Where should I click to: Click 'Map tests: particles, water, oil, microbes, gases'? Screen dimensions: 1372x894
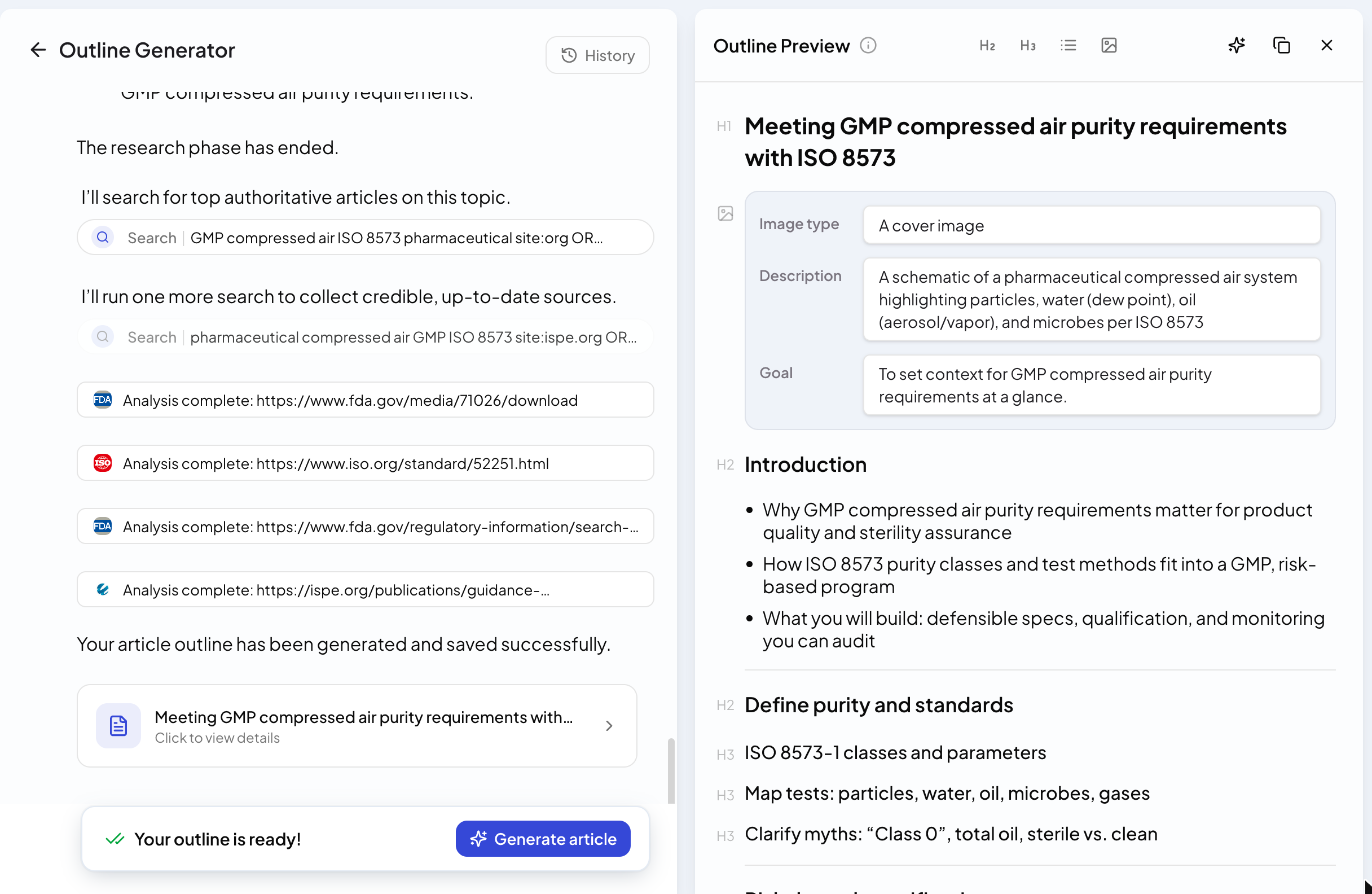tap(947, 794)
